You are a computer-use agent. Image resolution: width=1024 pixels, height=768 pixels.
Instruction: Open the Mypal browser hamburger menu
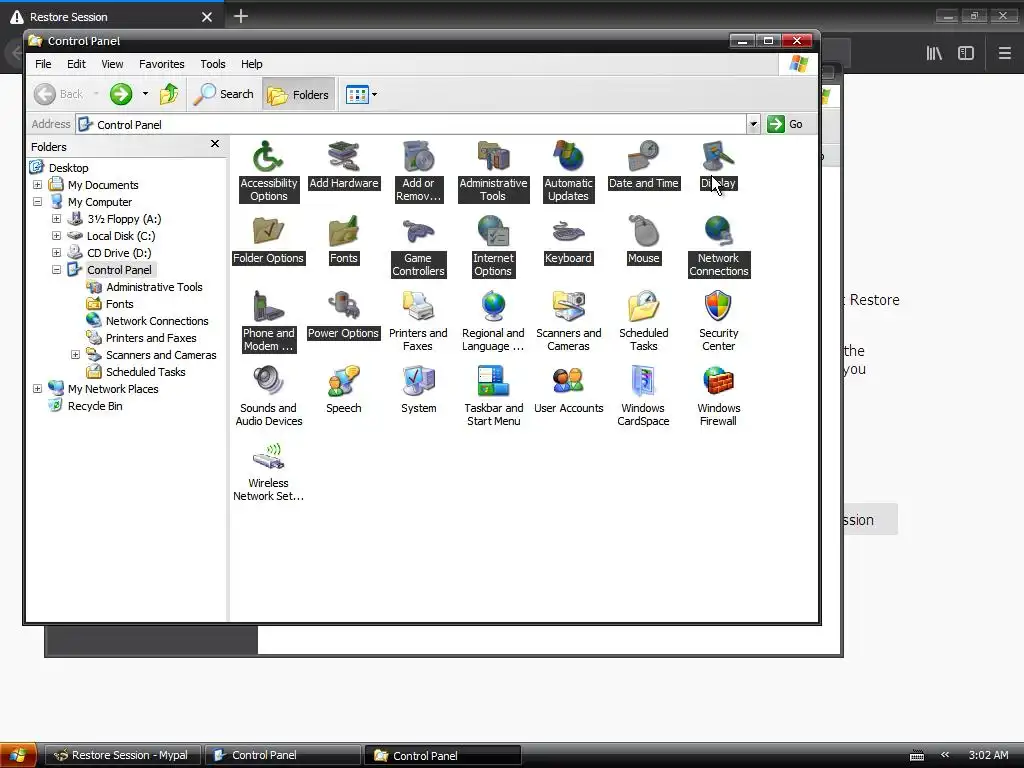(x=1004, y=54)
